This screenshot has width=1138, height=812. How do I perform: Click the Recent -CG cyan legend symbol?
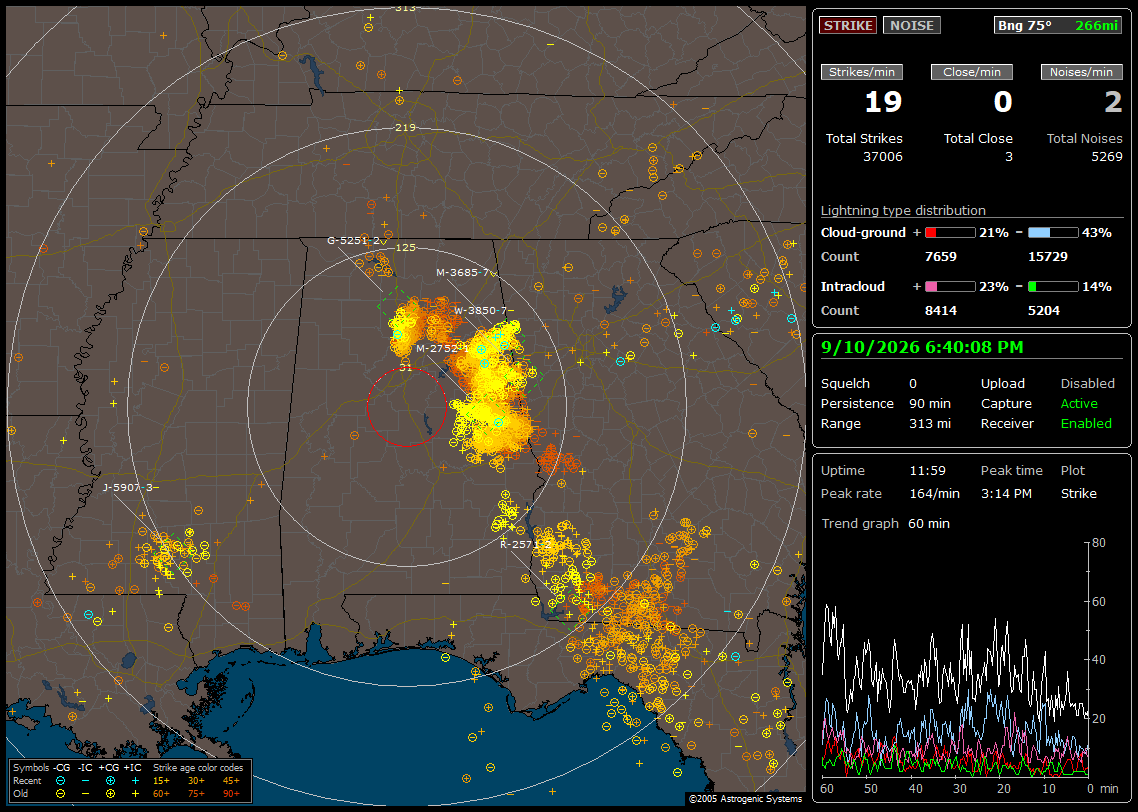[60, 781]
